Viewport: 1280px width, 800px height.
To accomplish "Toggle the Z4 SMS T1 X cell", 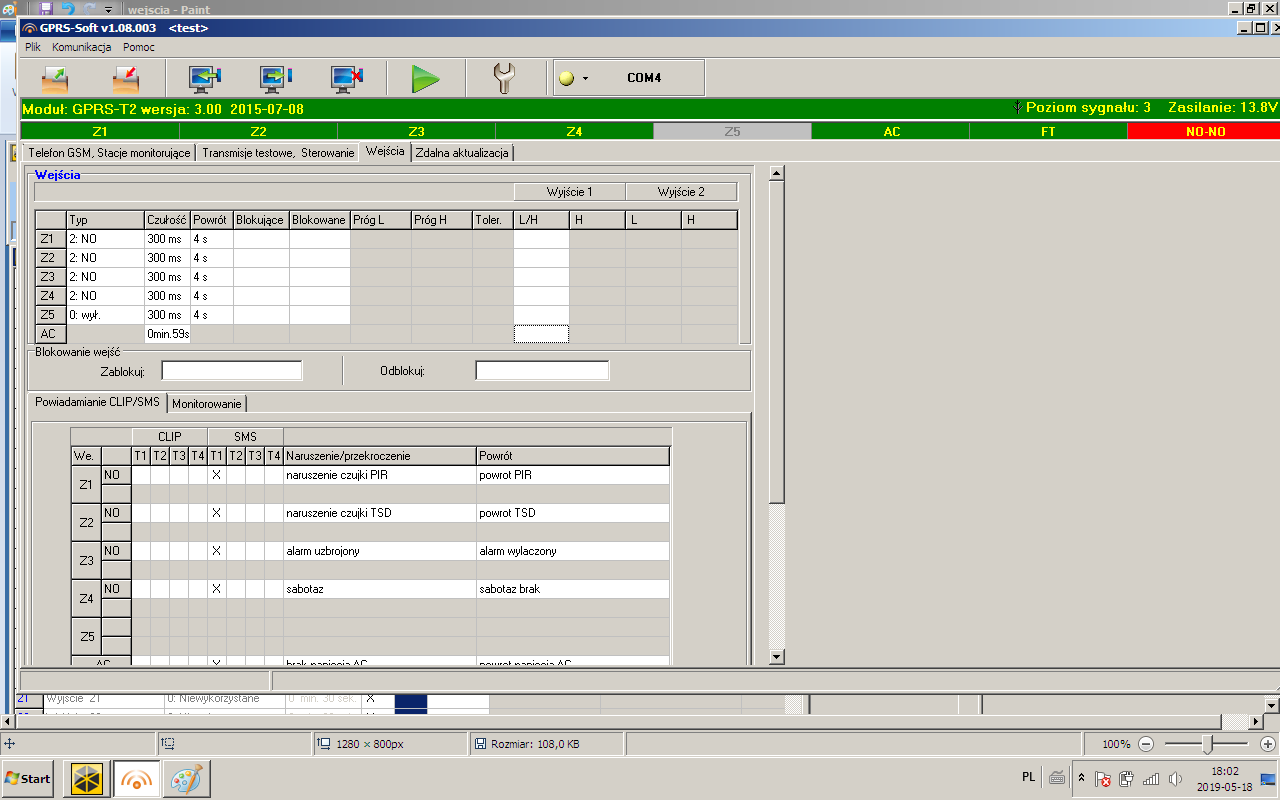I will tap(216, 589).
